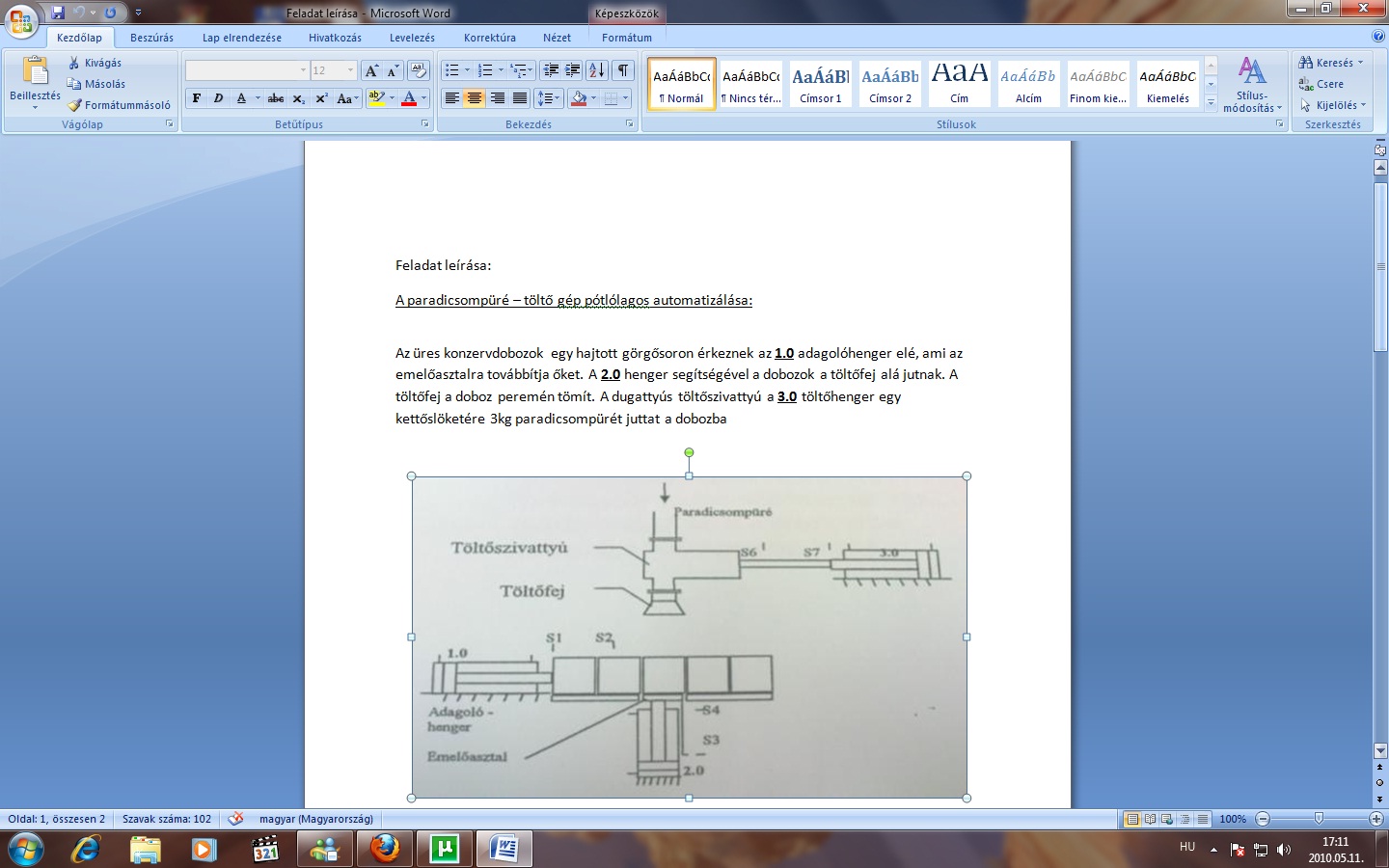Open the highlight color dropdown arrow

(392, 98)
